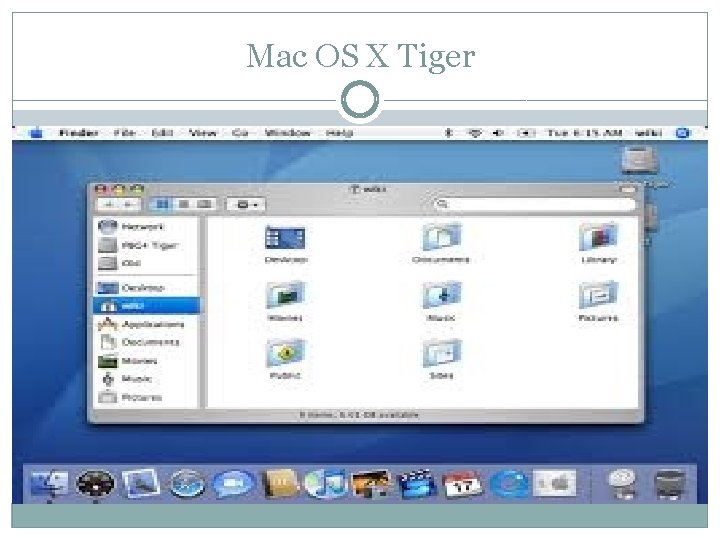Viewport: 720px width, 540px height.
Task: Select Applications in the Finder sidebar
Action: [141, 324]
